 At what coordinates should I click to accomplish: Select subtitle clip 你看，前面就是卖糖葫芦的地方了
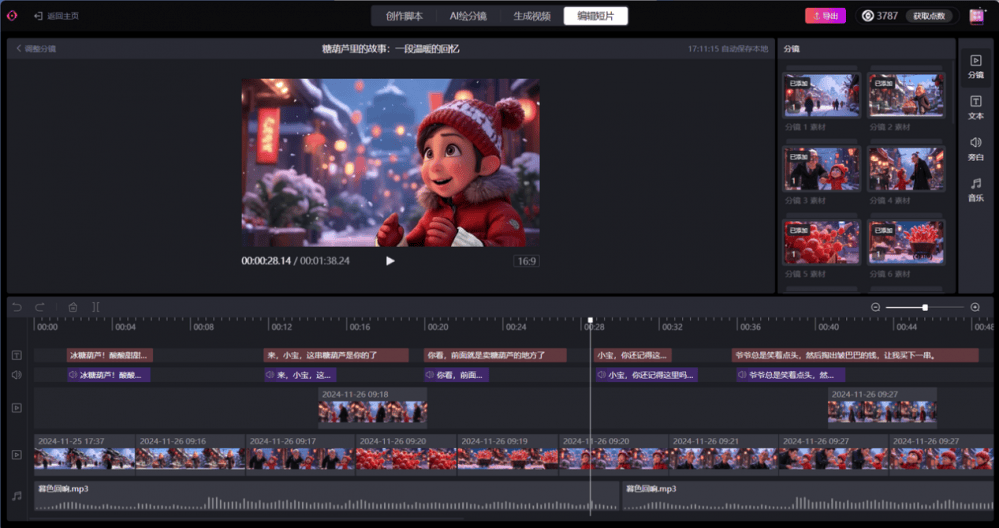[x=495, y=355]
